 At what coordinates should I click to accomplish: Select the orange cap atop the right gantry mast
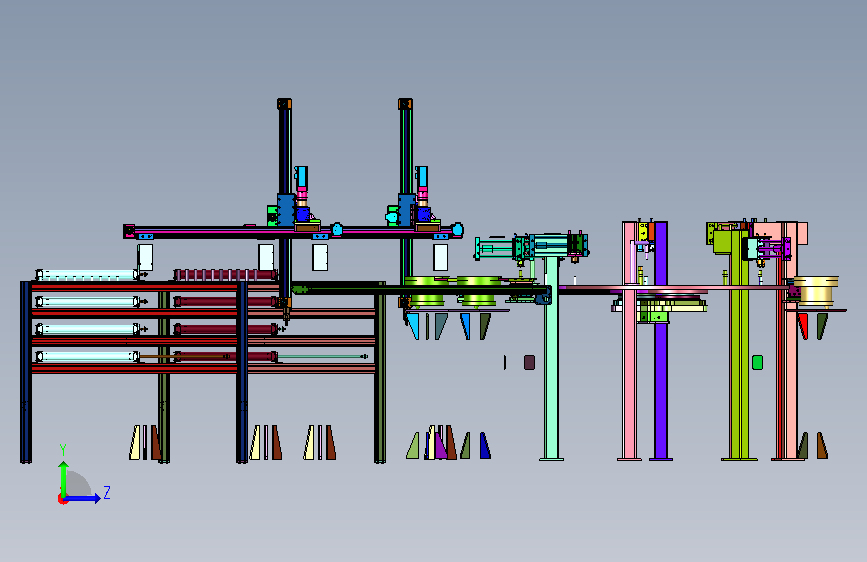coord(405,104)
